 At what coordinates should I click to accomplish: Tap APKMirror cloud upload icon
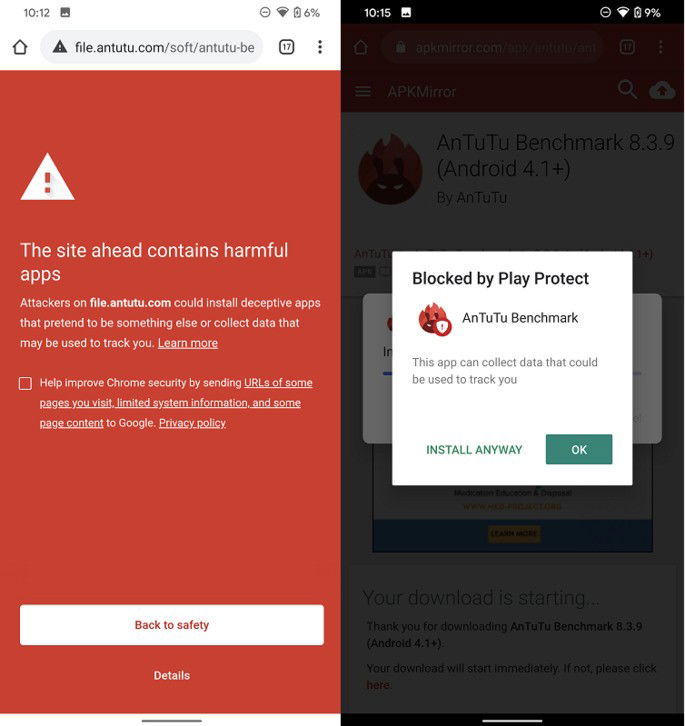(662, 91)
